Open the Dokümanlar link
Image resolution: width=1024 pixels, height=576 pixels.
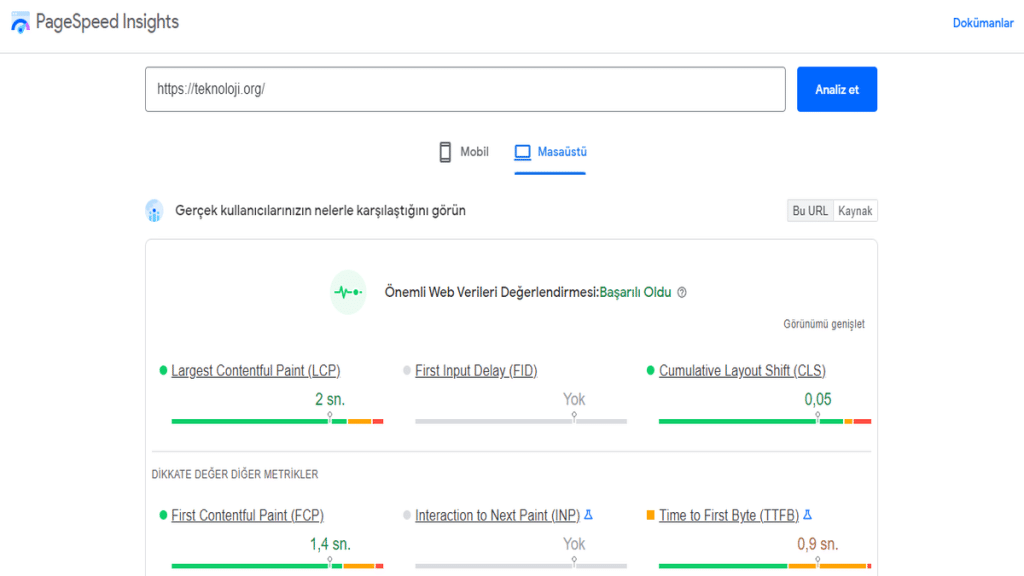984,22
